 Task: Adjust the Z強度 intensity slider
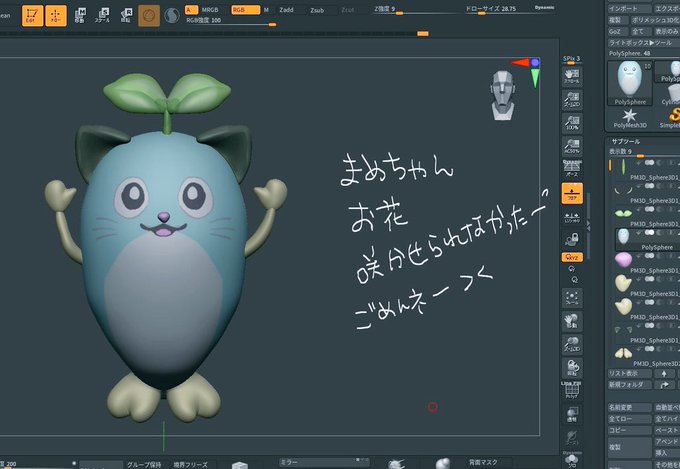coord(414,10)
